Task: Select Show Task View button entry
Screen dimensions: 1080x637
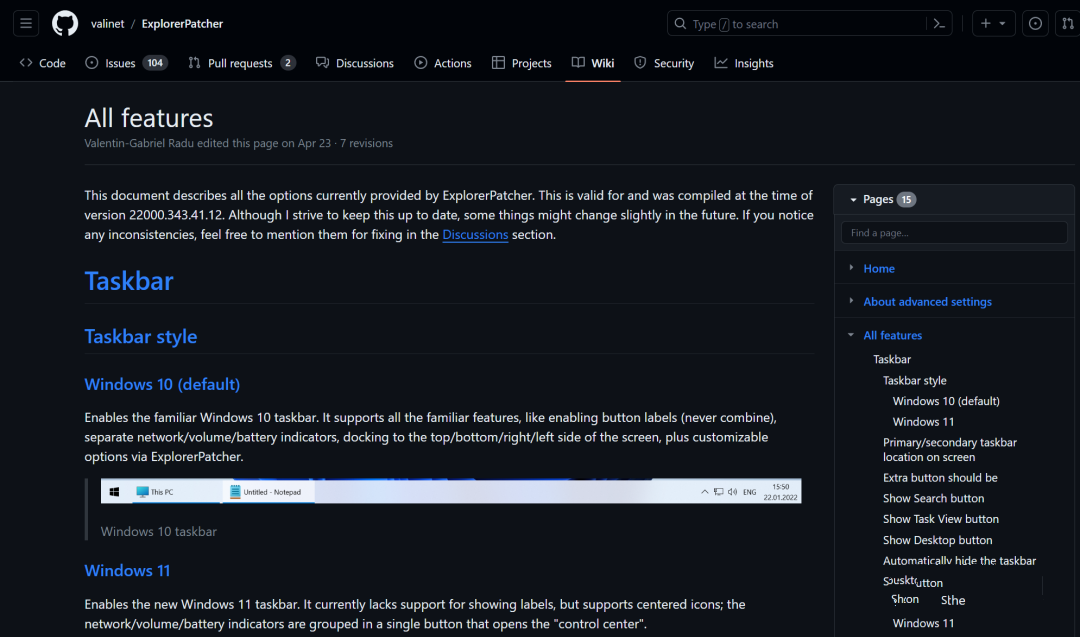Action: coord(941,519)
